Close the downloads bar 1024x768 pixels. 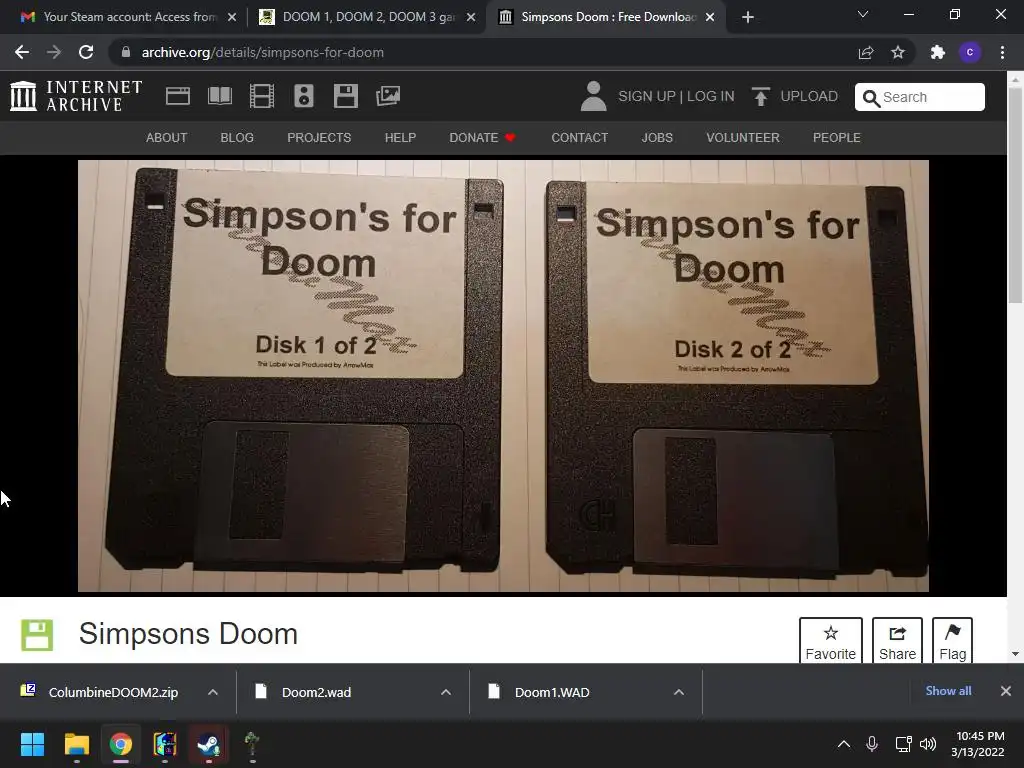point(1006,691)
